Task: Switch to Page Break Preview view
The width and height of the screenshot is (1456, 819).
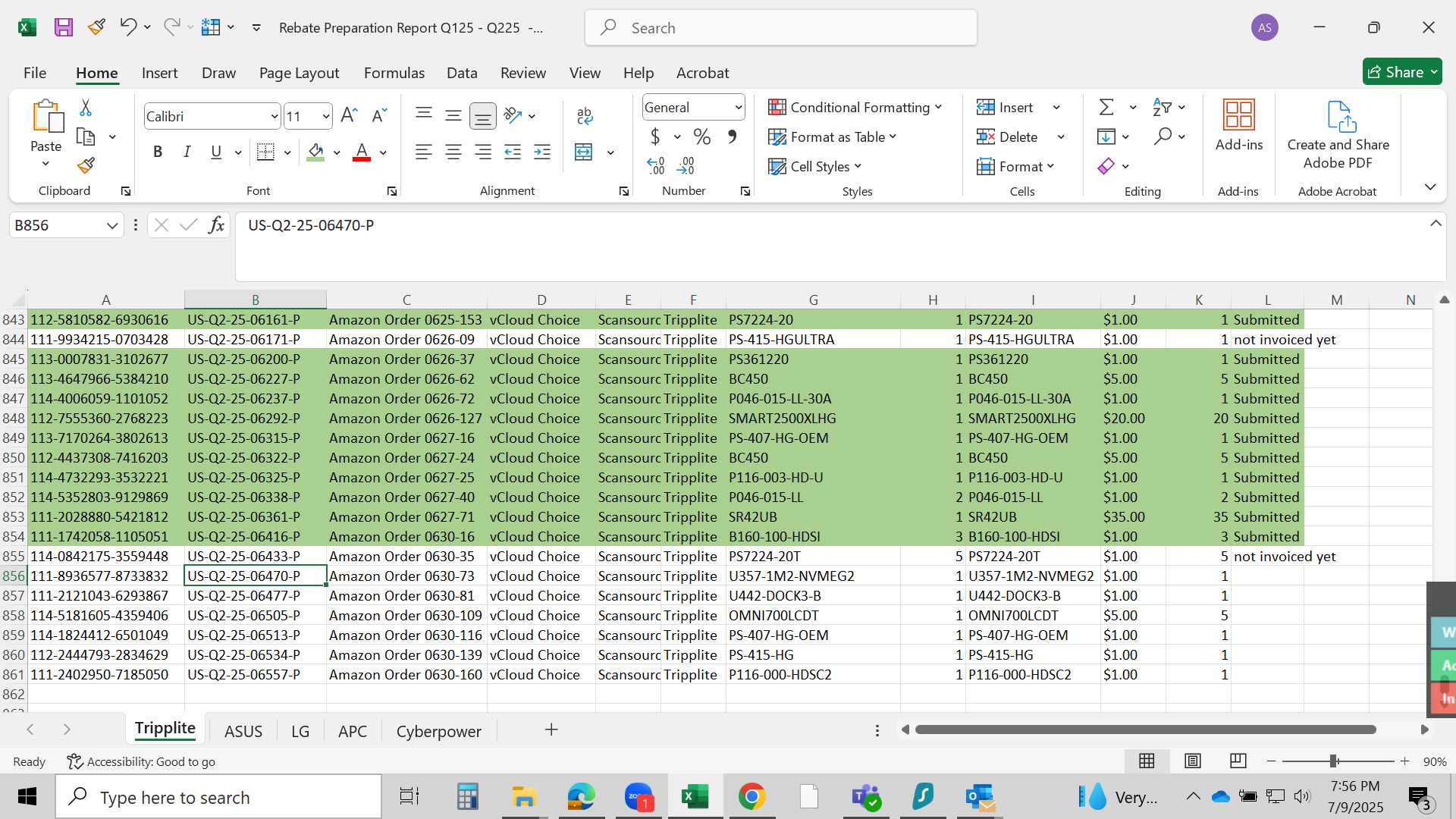Action: click(x=1238, y=761)
